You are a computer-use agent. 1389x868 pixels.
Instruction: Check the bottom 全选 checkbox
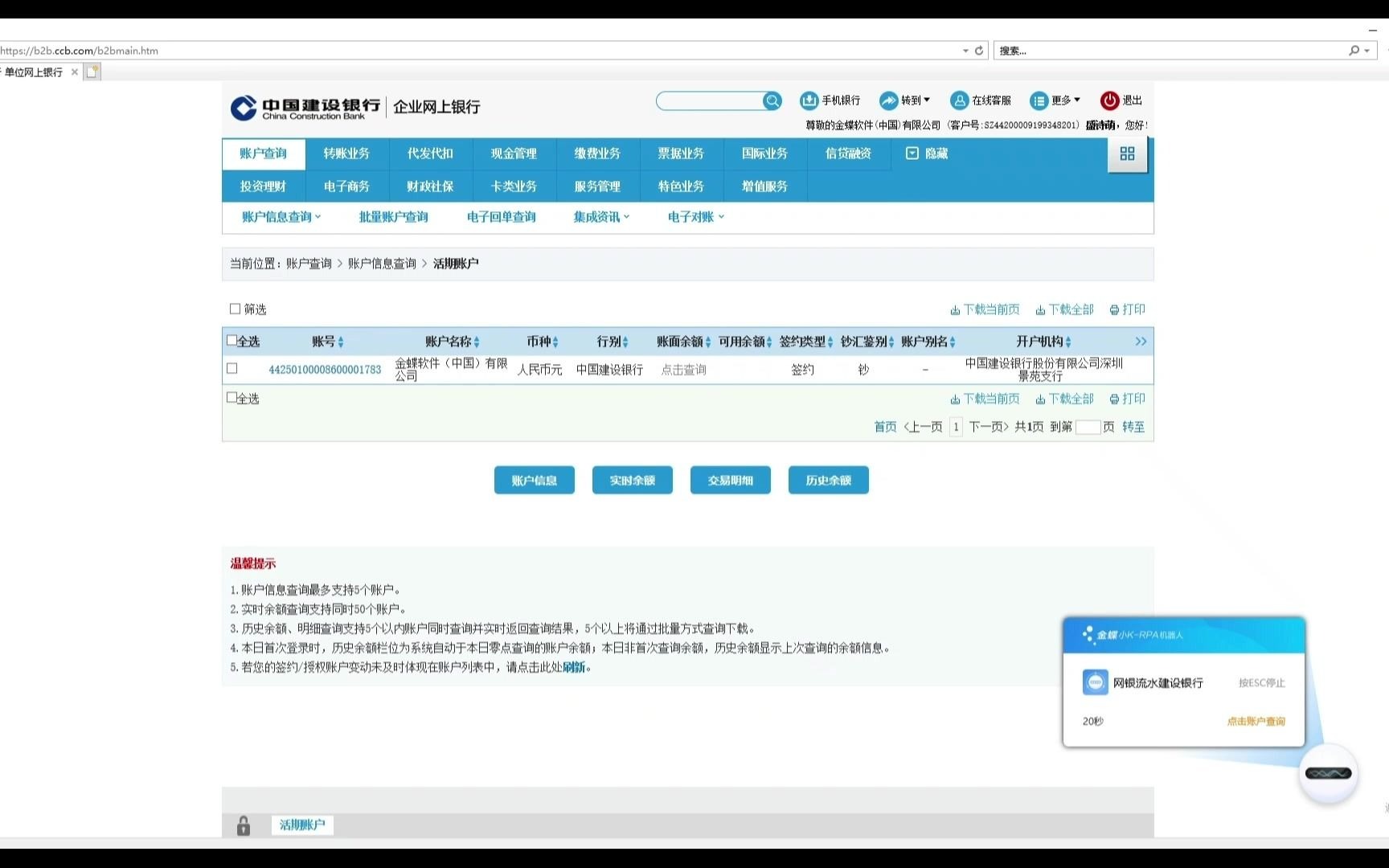(x=231, y=398)
